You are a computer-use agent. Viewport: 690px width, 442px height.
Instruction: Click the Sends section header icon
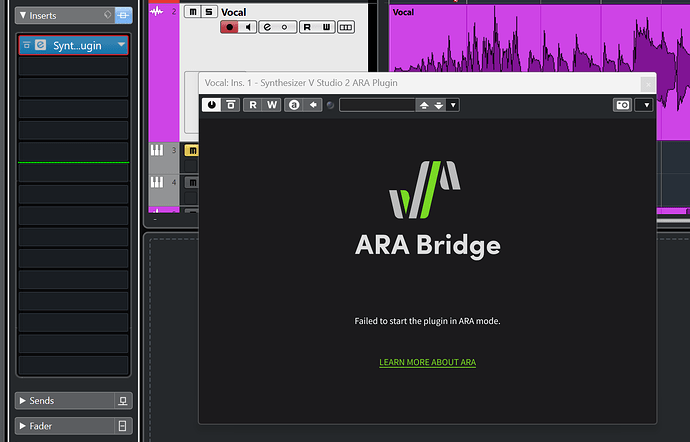click(x=123, y=401)
